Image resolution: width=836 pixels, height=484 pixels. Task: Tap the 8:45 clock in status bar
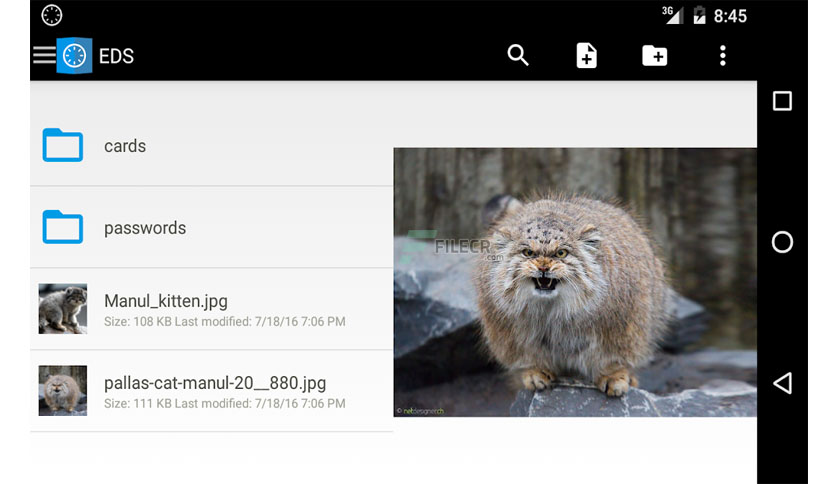point(730,16)
